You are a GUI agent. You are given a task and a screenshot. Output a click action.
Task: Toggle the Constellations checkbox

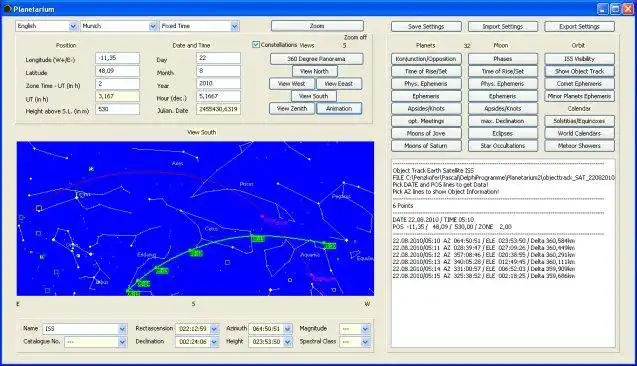point(256,45)
